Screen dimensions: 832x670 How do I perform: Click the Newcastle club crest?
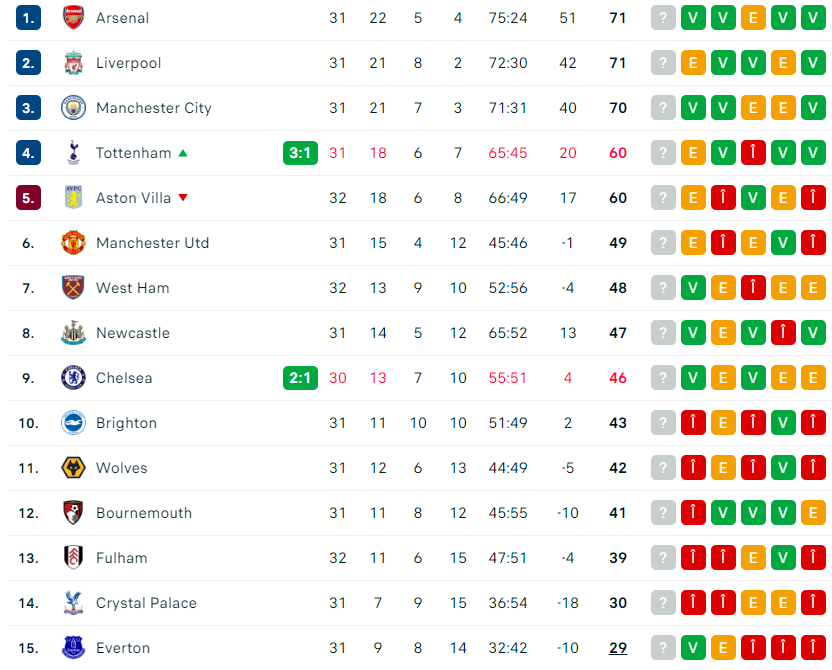pos(73,333)
